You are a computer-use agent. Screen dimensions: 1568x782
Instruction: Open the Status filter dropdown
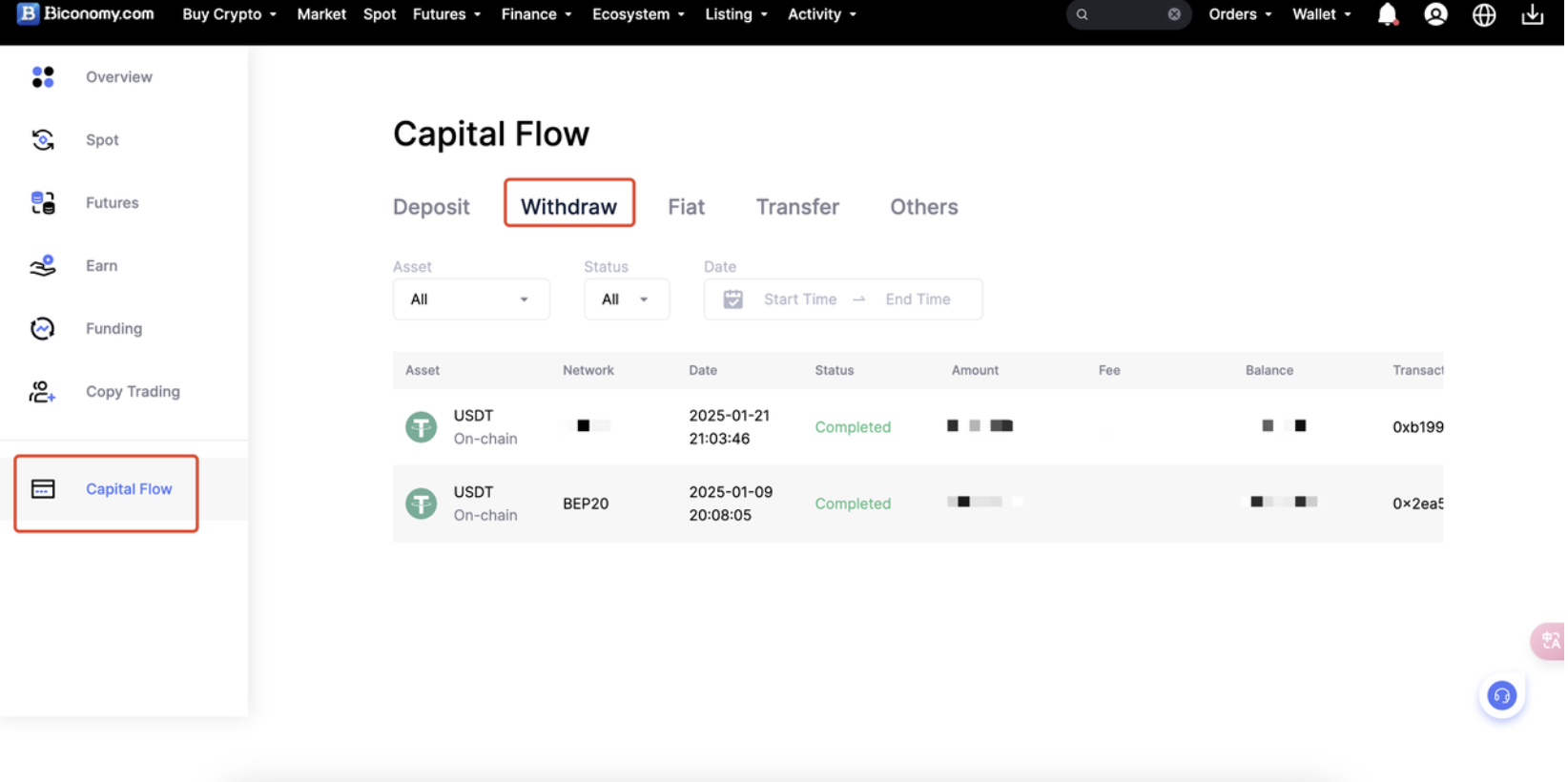(626, 299)
